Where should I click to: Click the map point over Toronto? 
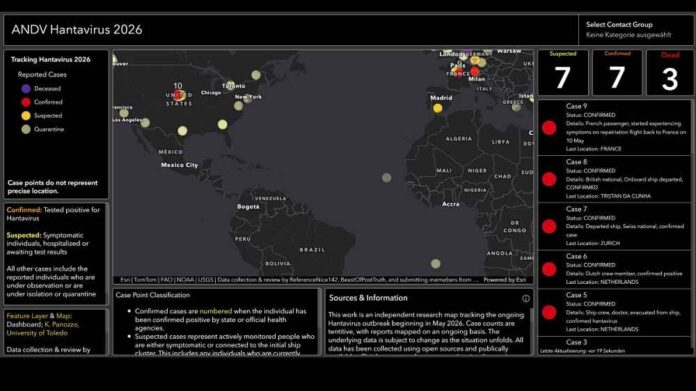230,85
